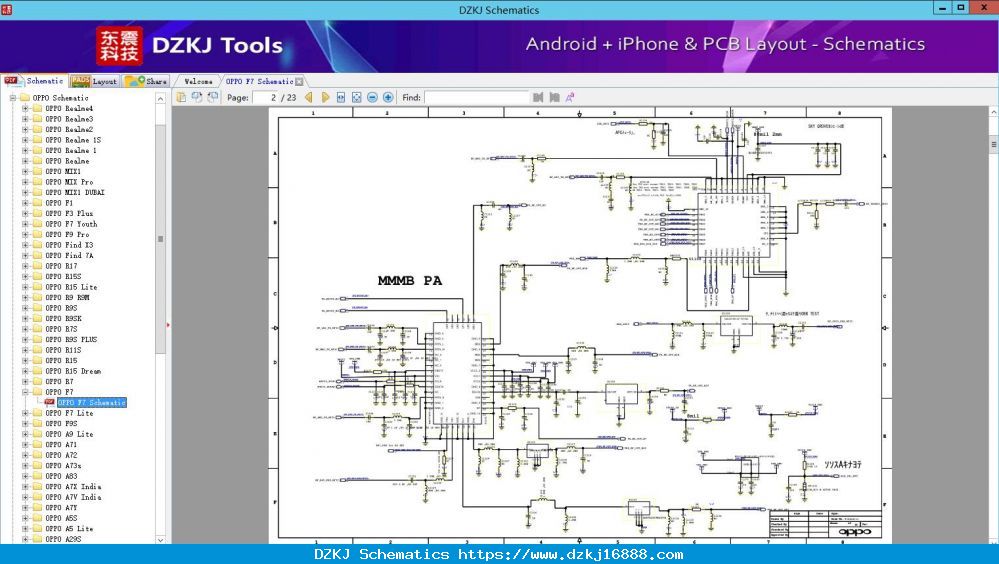Click the PDF icon beside OPPO F7 Schematic
The width and height of the screenshot is (999, 564).
pos(50,403)
